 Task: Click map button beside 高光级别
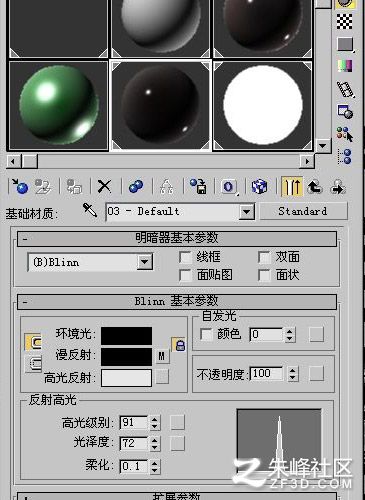point(177,422)
